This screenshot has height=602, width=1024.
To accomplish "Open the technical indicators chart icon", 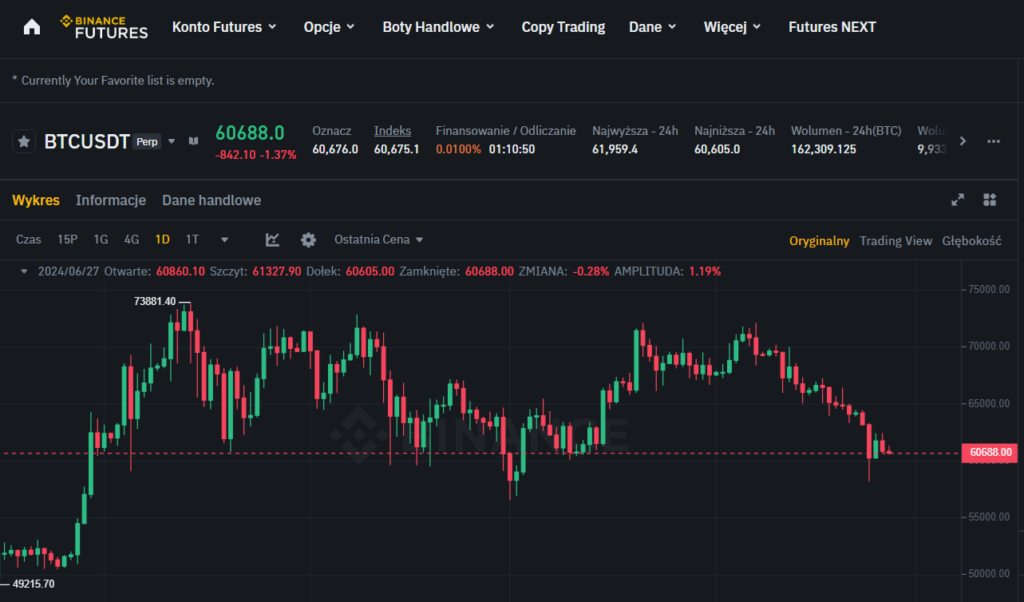I will pos(272,240).
